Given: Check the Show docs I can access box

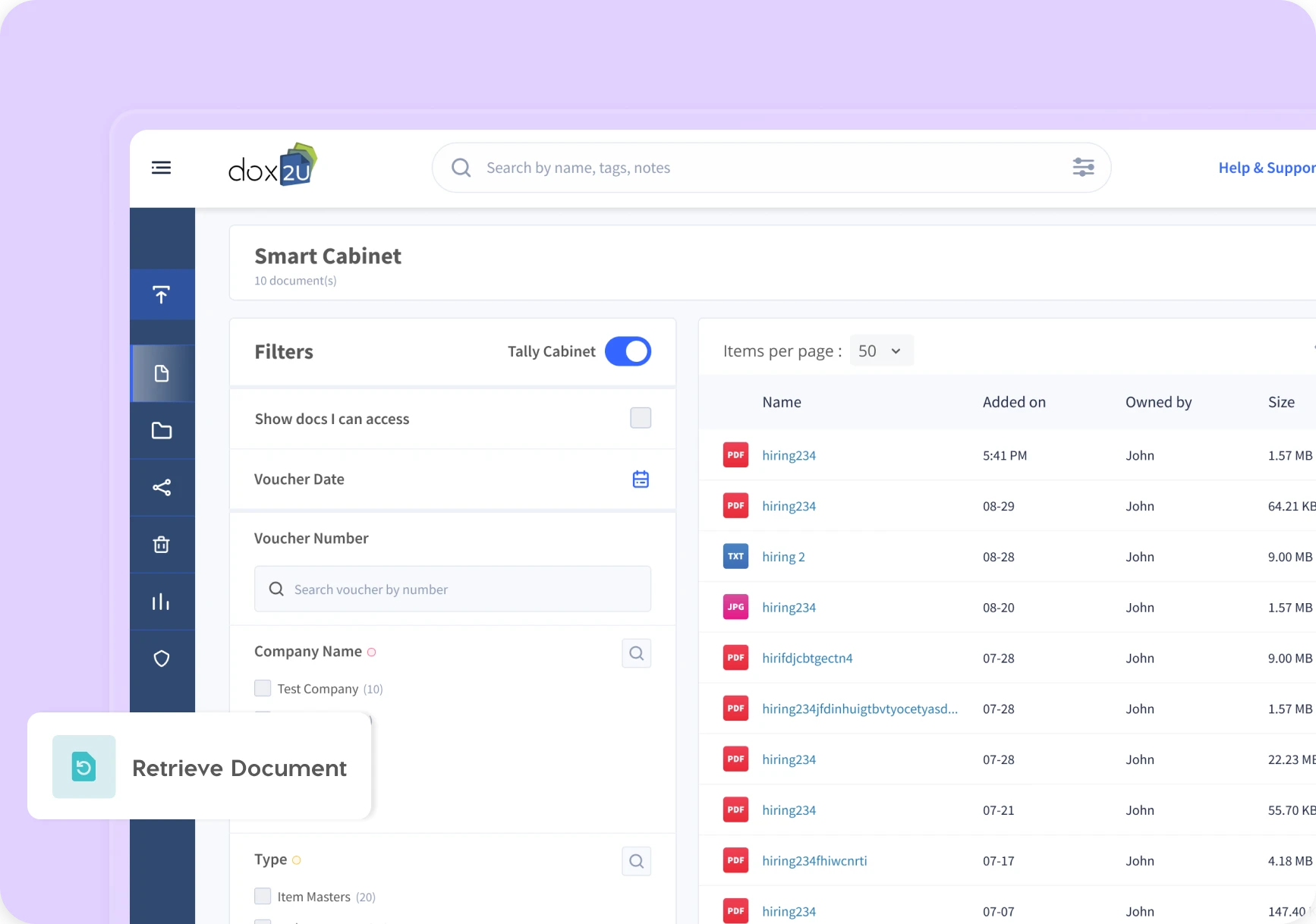Looking at the screenshot, I should [640, 418].
